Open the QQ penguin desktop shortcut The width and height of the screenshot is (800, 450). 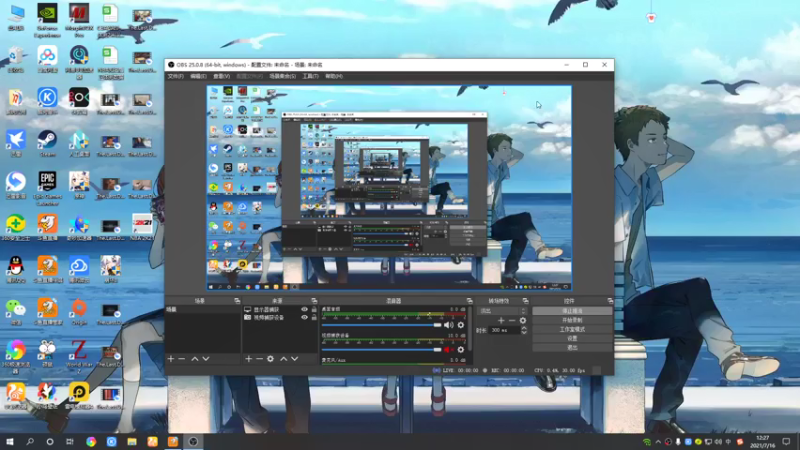click(x=16, y=269)
